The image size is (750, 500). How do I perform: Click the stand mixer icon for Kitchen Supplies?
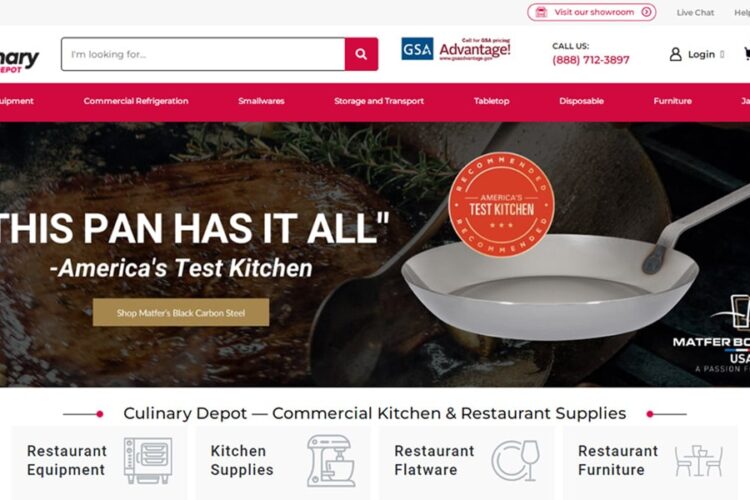(x=331, y=461)
